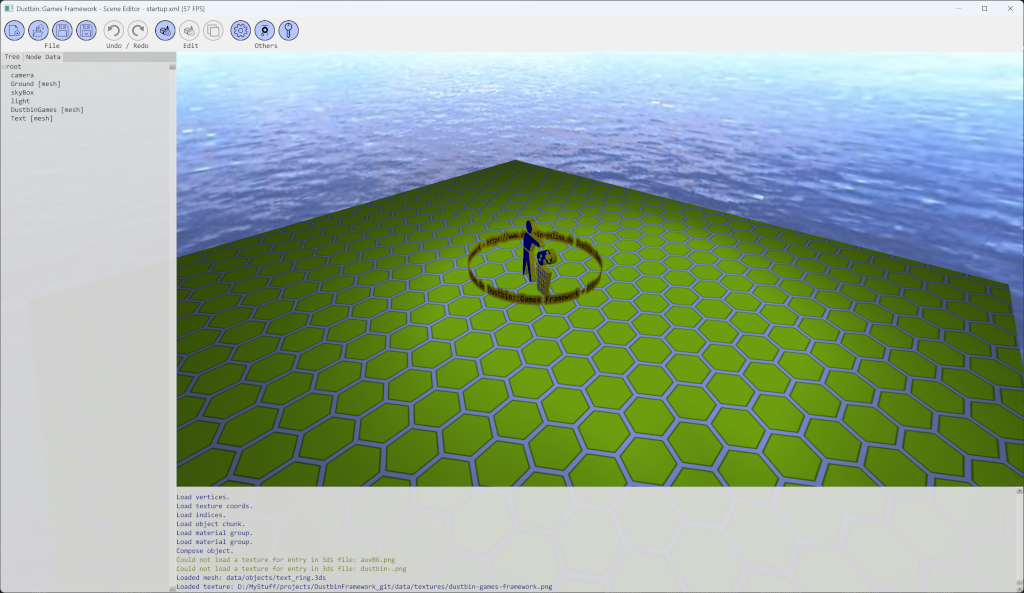This screenshot has height=593, width=1024.
Task: Select the skyBox node
Action: [22, 93]
